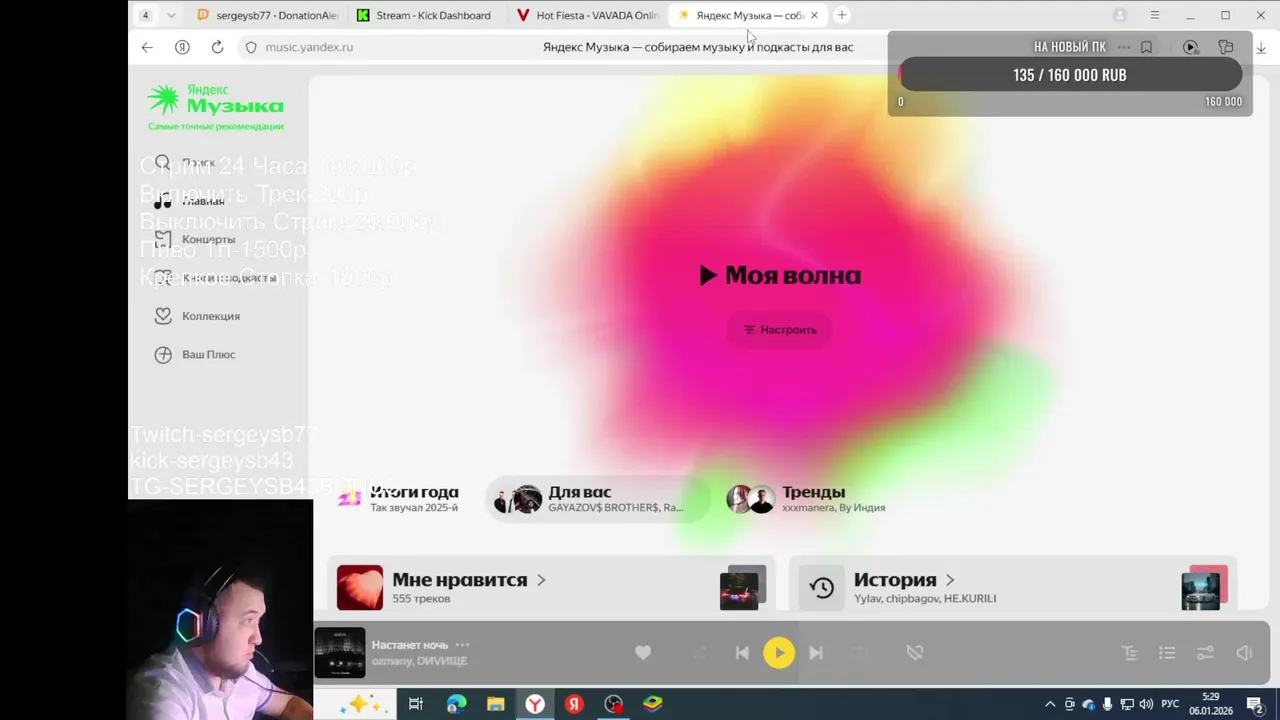Screen dimensions: 1280x720
Task: Open Windows notification center icon
Action: click(1254, 704)
